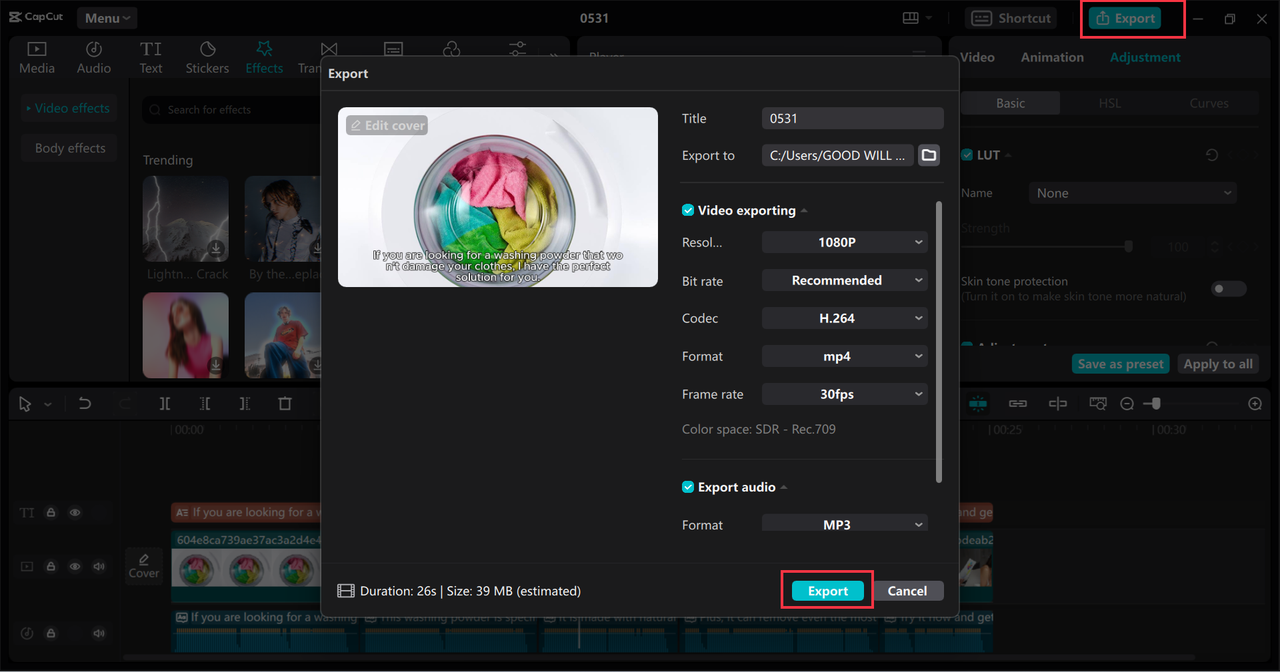Click the timeline fit-to-window icon

pyautogui.click(x=1098, y=403)
